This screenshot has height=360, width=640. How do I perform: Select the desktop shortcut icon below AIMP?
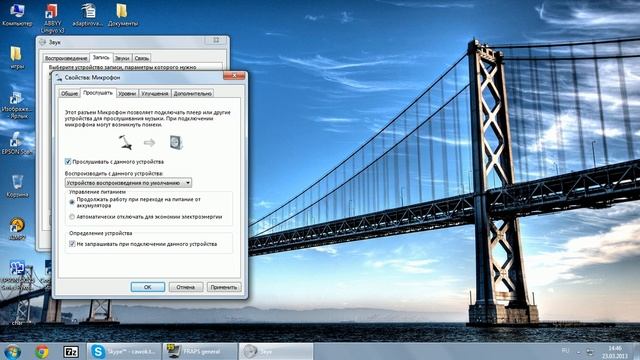17,275
